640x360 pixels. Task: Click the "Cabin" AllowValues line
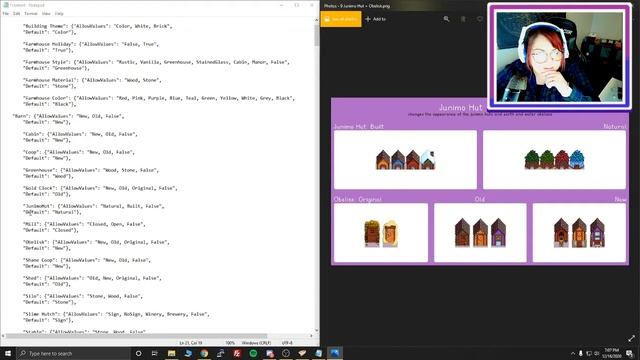pos(80,134)
